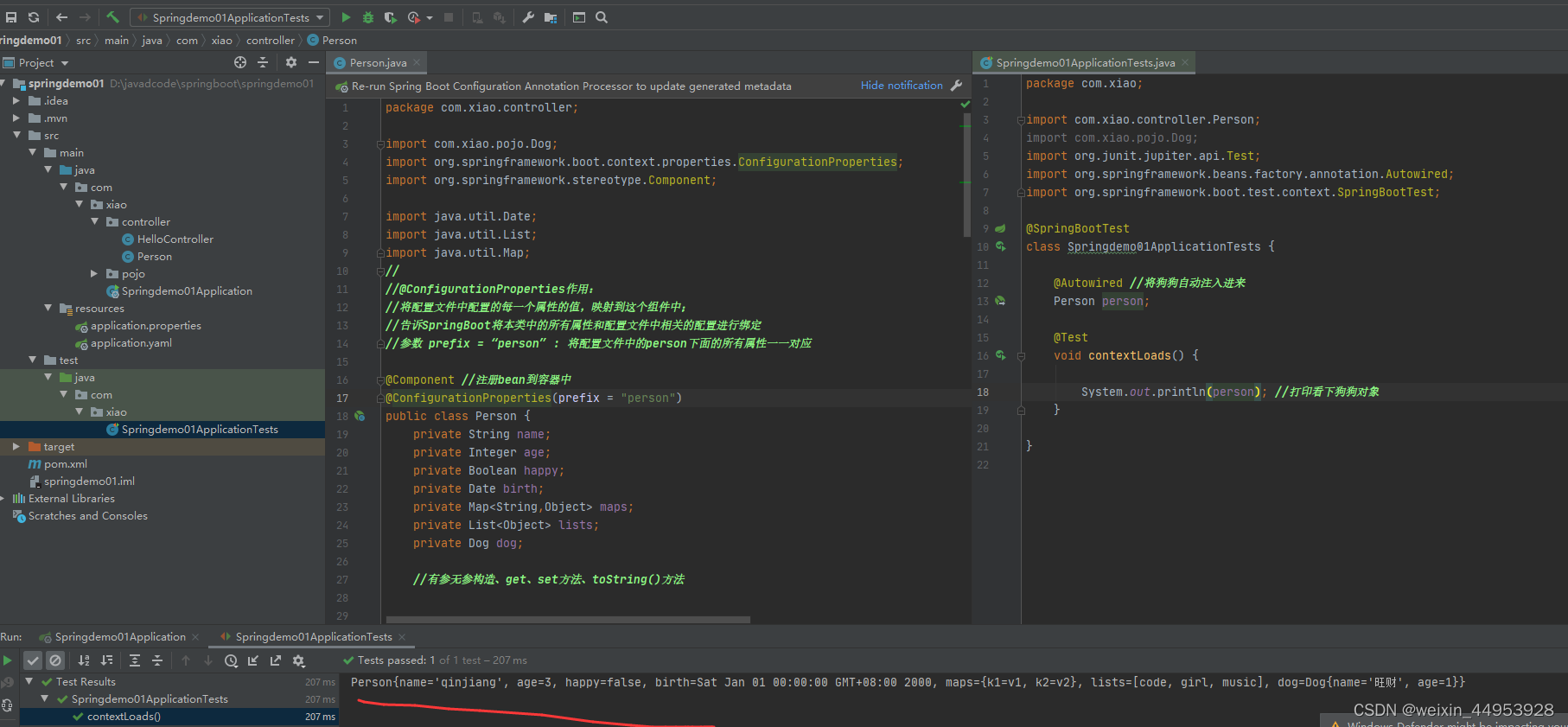1568x727 pixels.
Task: Open profiler dropdown arrow
Action: tap(430, 17)
